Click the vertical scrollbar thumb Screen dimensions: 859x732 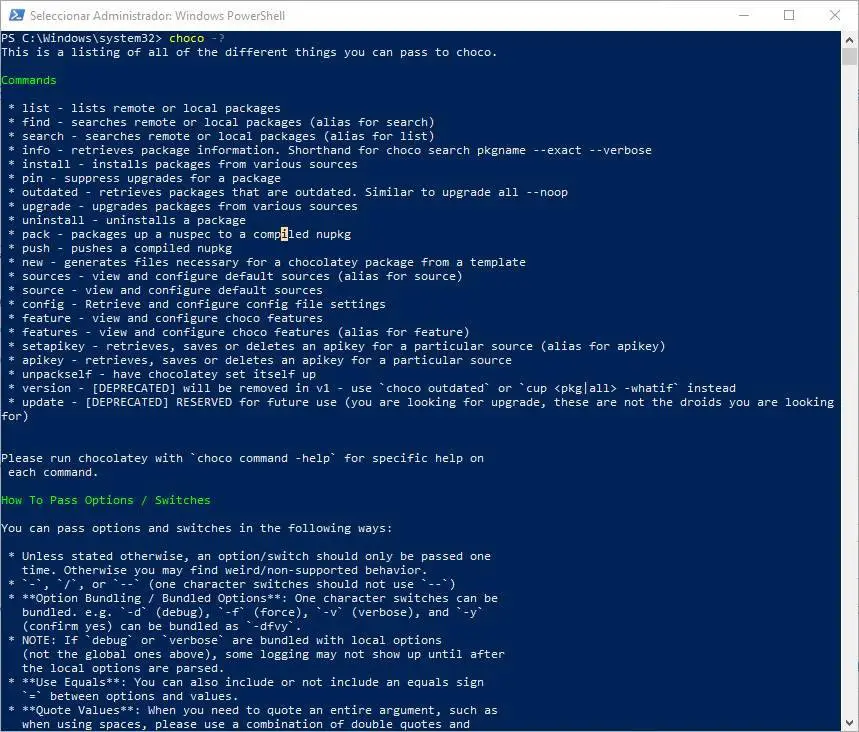(x=849, y=56)
